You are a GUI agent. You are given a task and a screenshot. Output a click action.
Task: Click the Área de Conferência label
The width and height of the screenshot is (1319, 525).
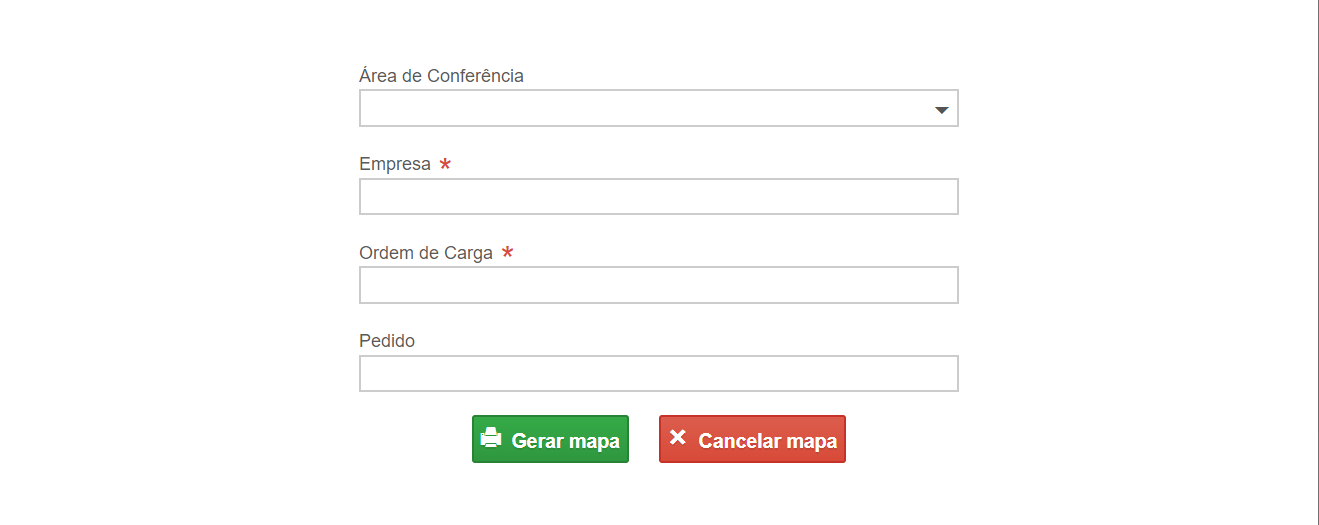(x=441, y=76)
